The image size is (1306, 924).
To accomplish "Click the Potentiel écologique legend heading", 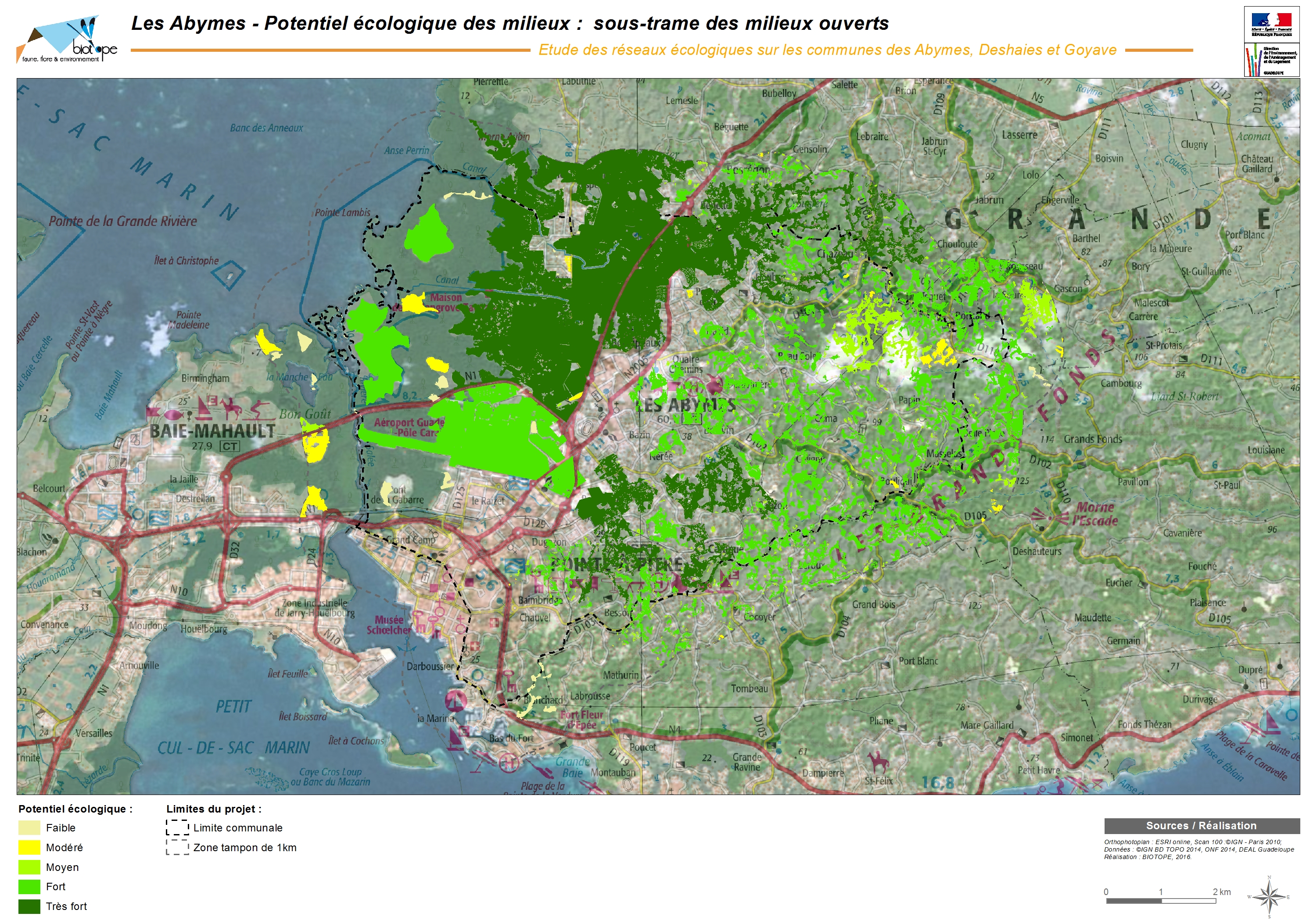I will pos(75,809).
